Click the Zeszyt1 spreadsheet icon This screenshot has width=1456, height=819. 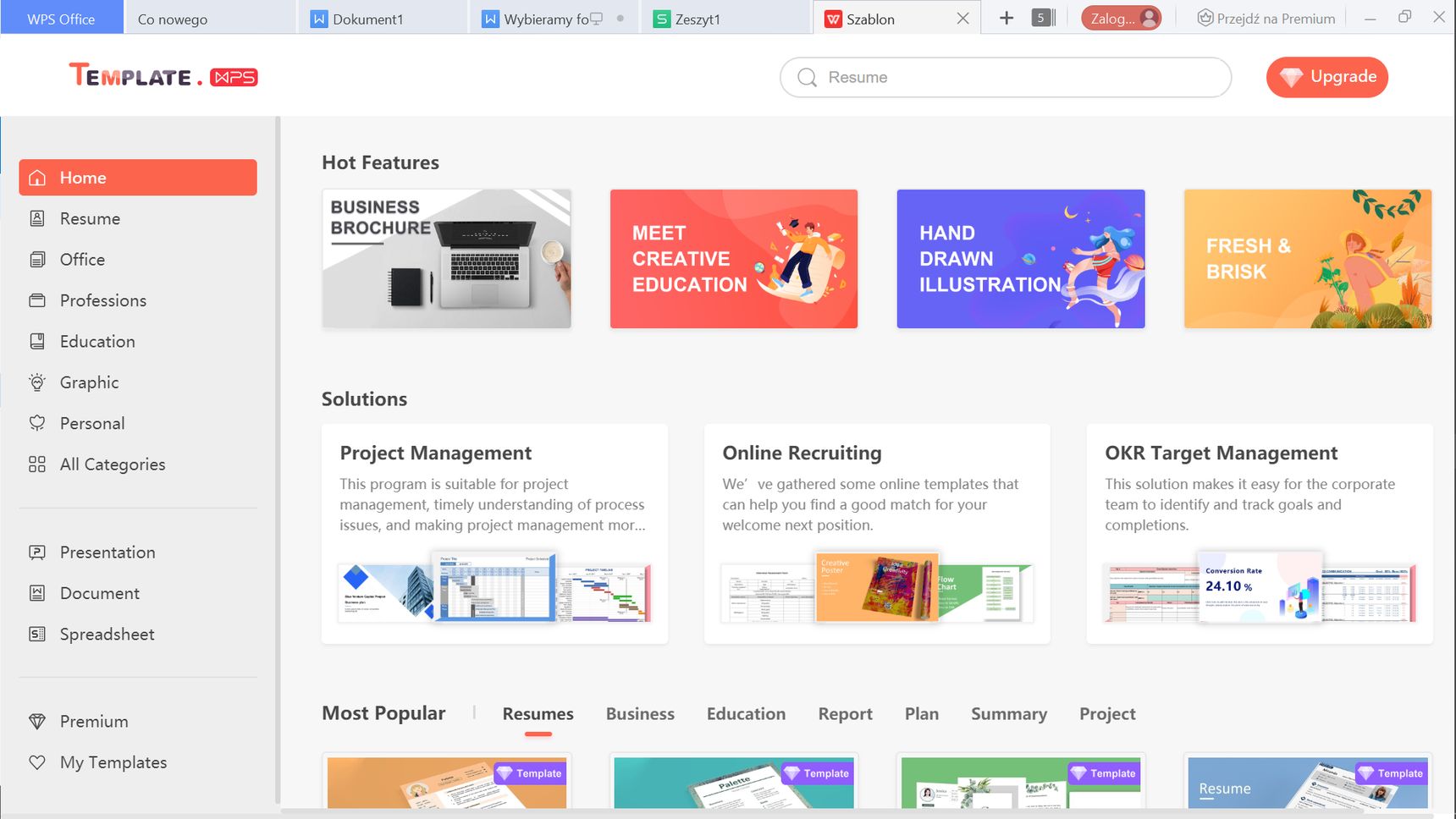coord(662,19)
